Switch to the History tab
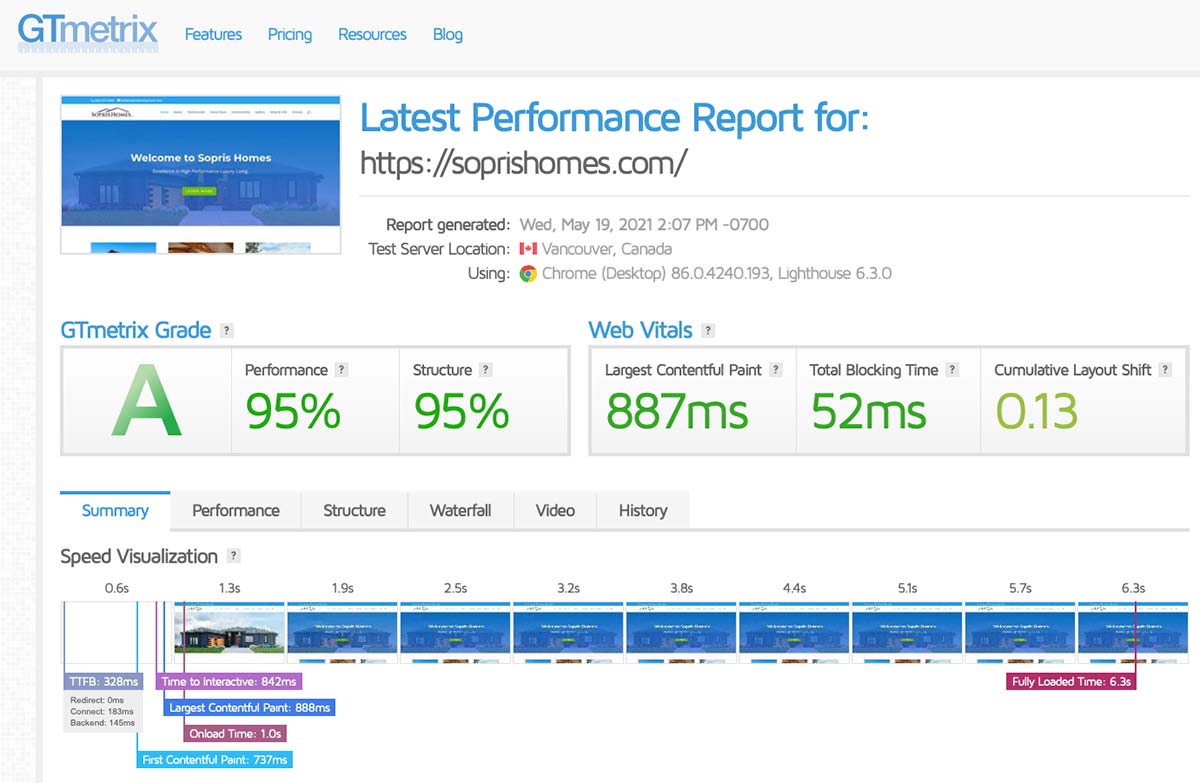Viewport: 1200px width, 783px height. tap(643, 510)
